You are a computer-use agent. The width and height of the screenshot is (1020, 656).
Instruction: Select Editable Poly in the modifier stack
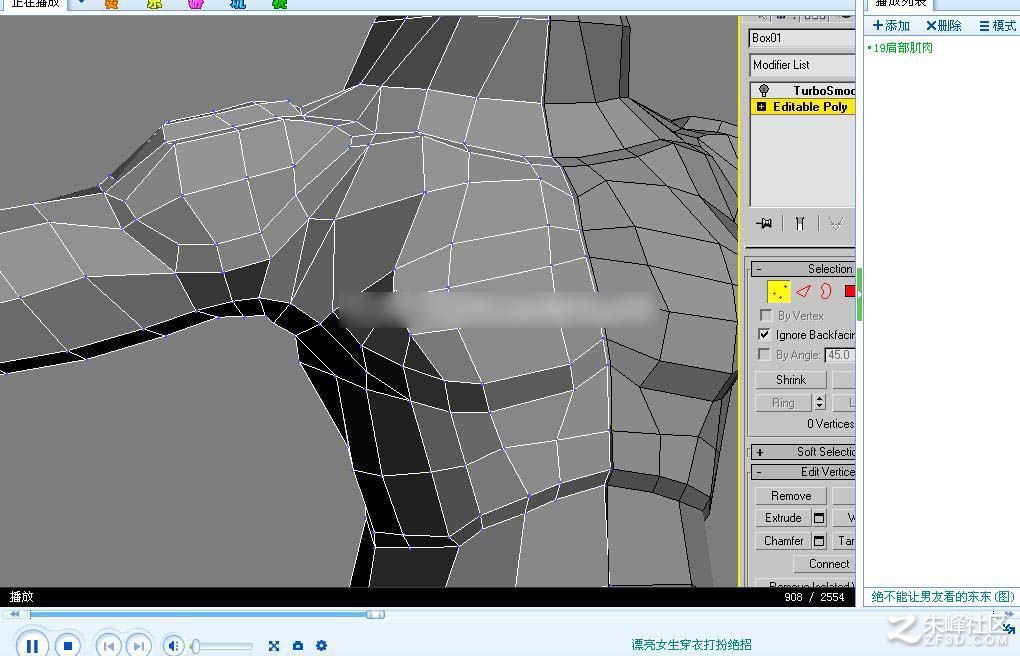(810, 107)
